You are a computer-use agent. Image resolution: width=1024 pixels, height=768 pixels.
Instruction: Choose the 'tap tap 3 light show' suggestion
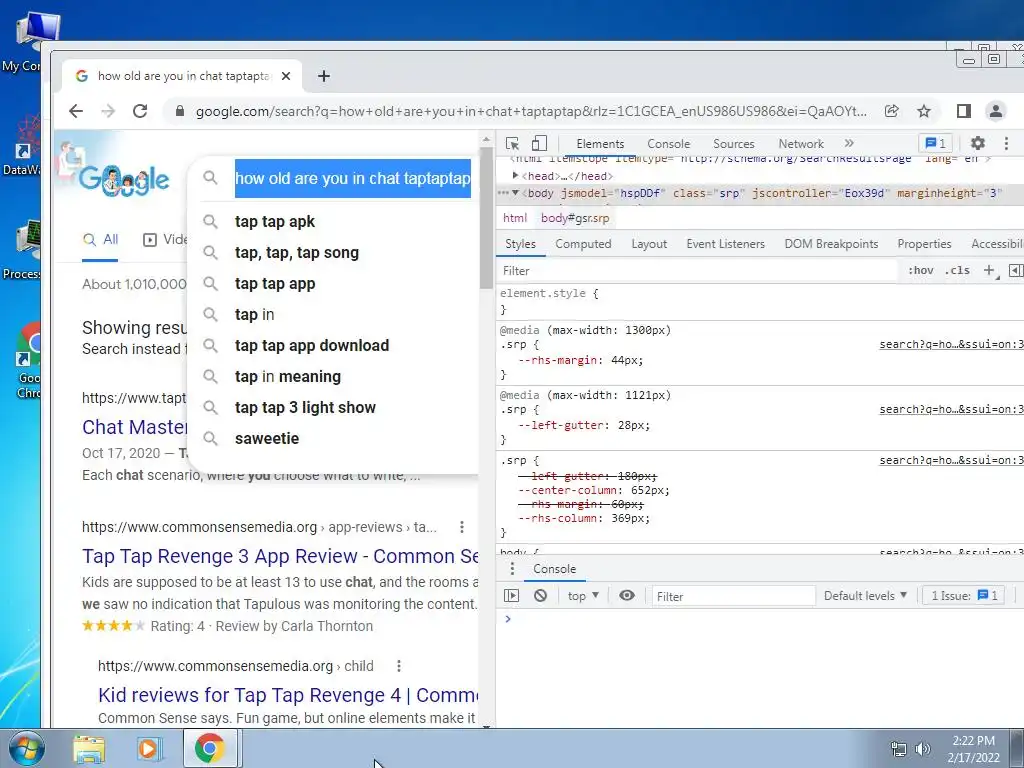305,408
